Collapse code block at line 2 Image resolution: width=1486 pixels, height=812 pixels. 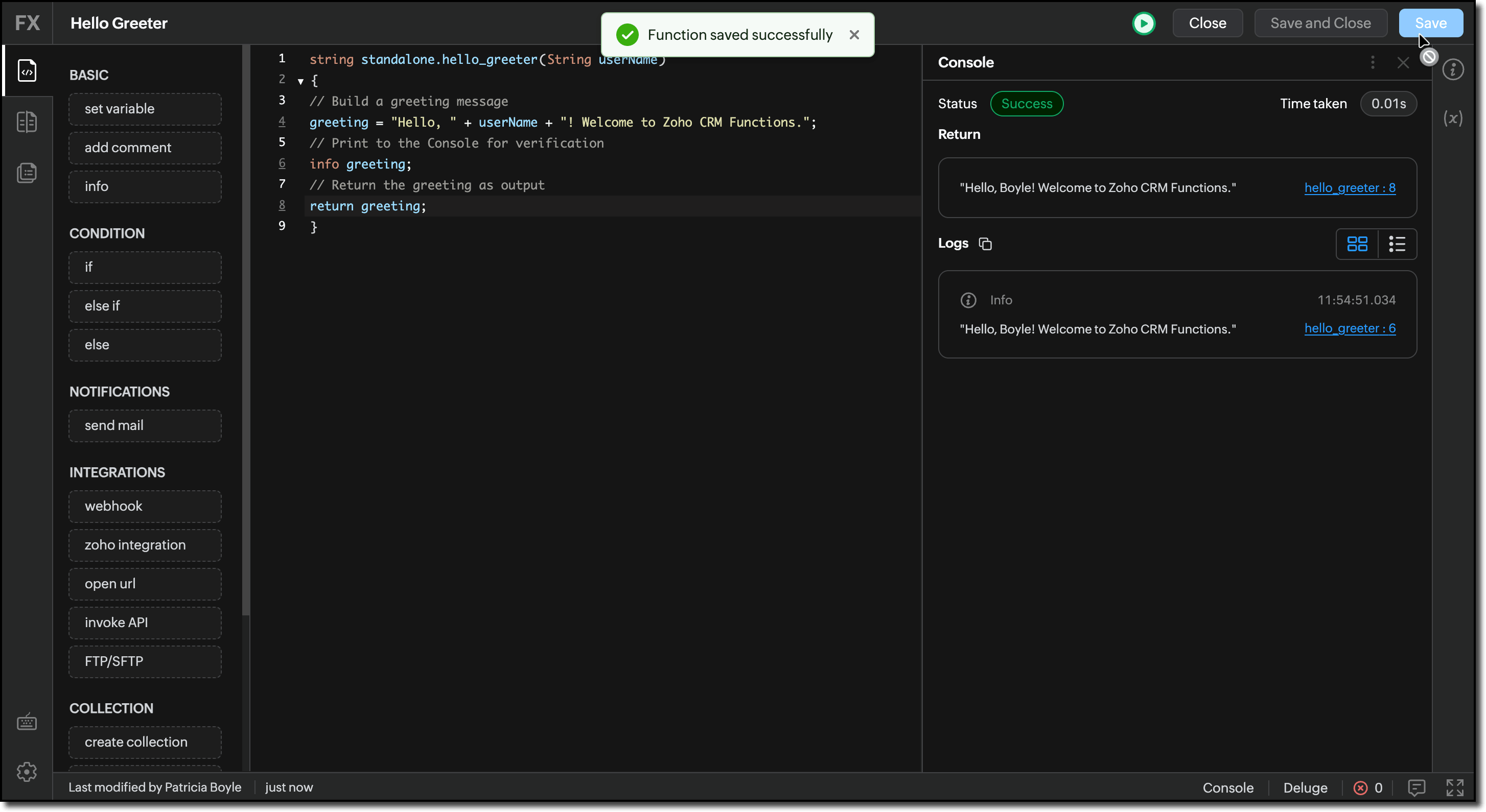pyautogui.click(x=300, y=81)
